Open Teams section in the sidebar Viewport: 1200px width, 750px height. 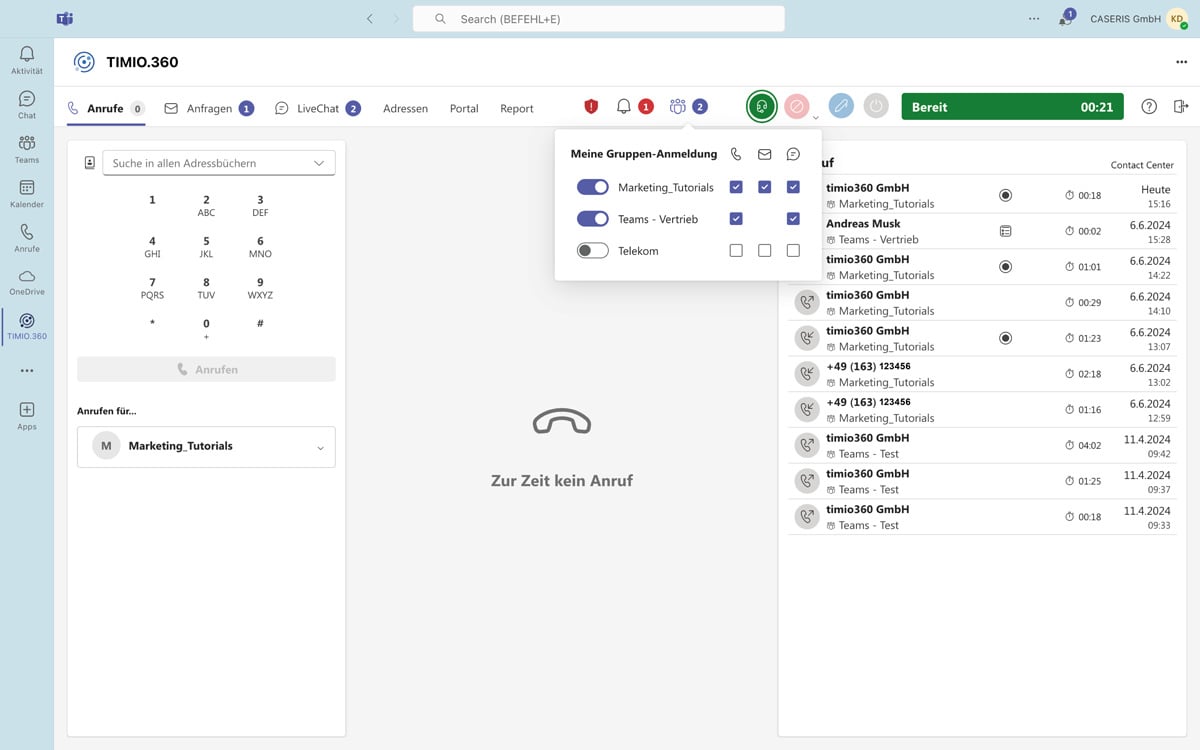[27, 149]
